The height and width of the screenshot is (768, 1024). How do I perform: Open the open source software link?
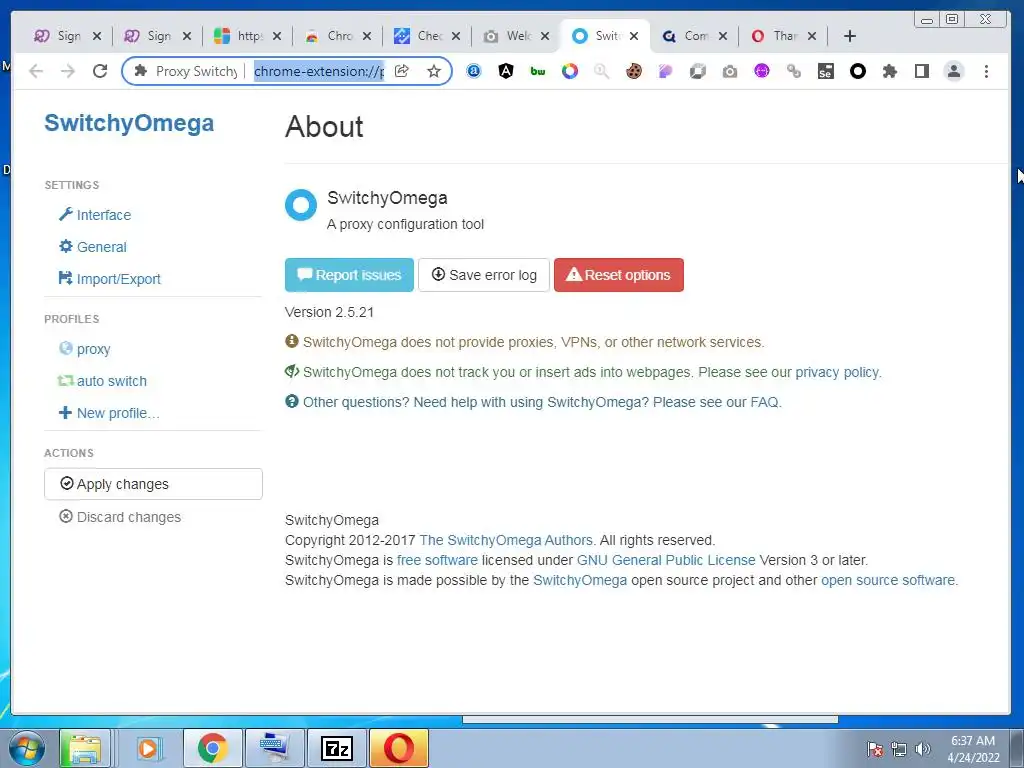tap(888, 580)
